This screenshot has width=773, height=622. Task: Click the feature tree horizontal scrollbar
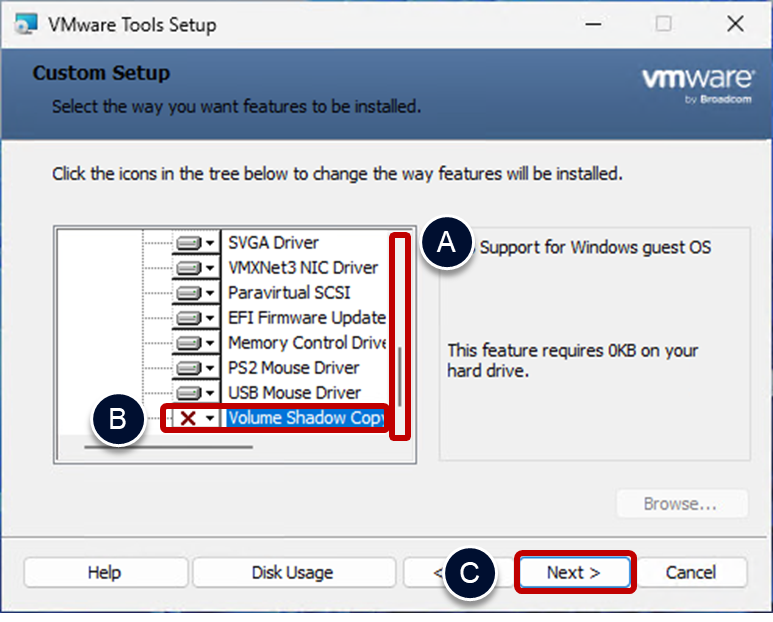click(168, 447)
